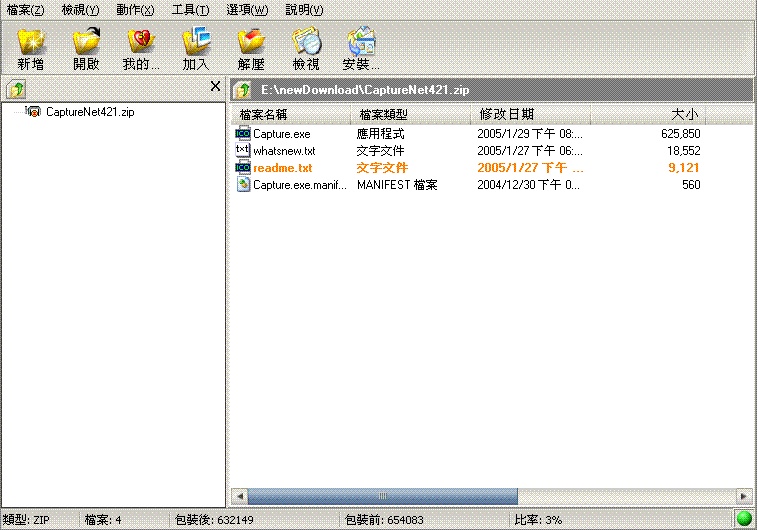Select the Capture.exe file name
The image size is (757, 530).
pyautogui.click(x=282, y=134)
